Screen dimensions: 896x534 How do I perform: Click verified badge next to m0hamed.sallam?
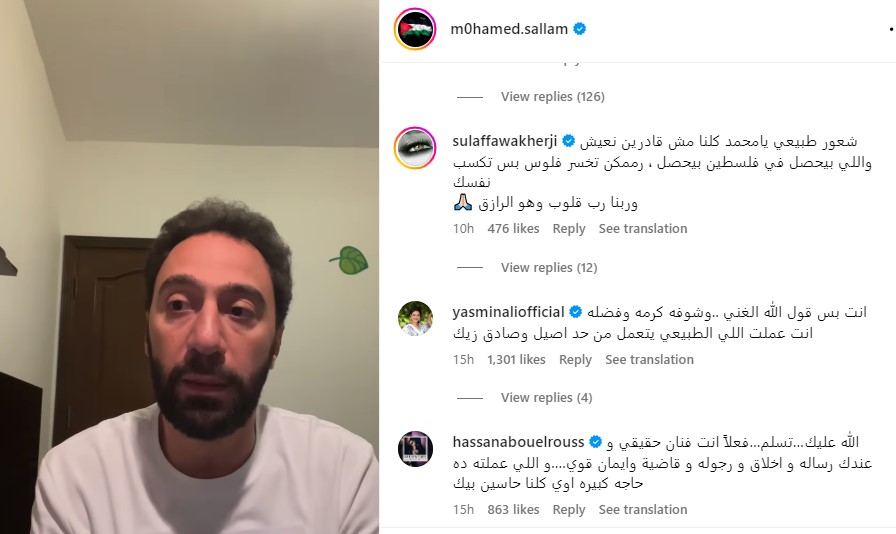pyautogui.click(x=579, y=29)
